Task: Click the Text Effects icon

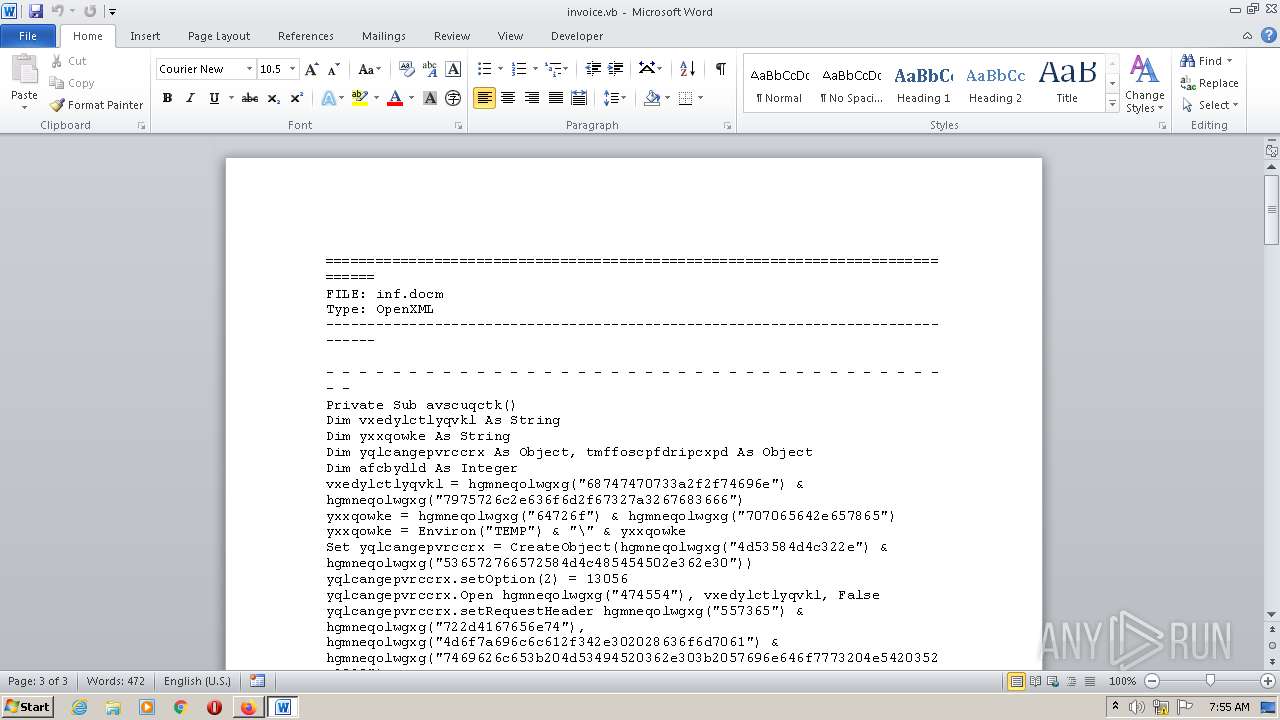Action: point(327,98)
